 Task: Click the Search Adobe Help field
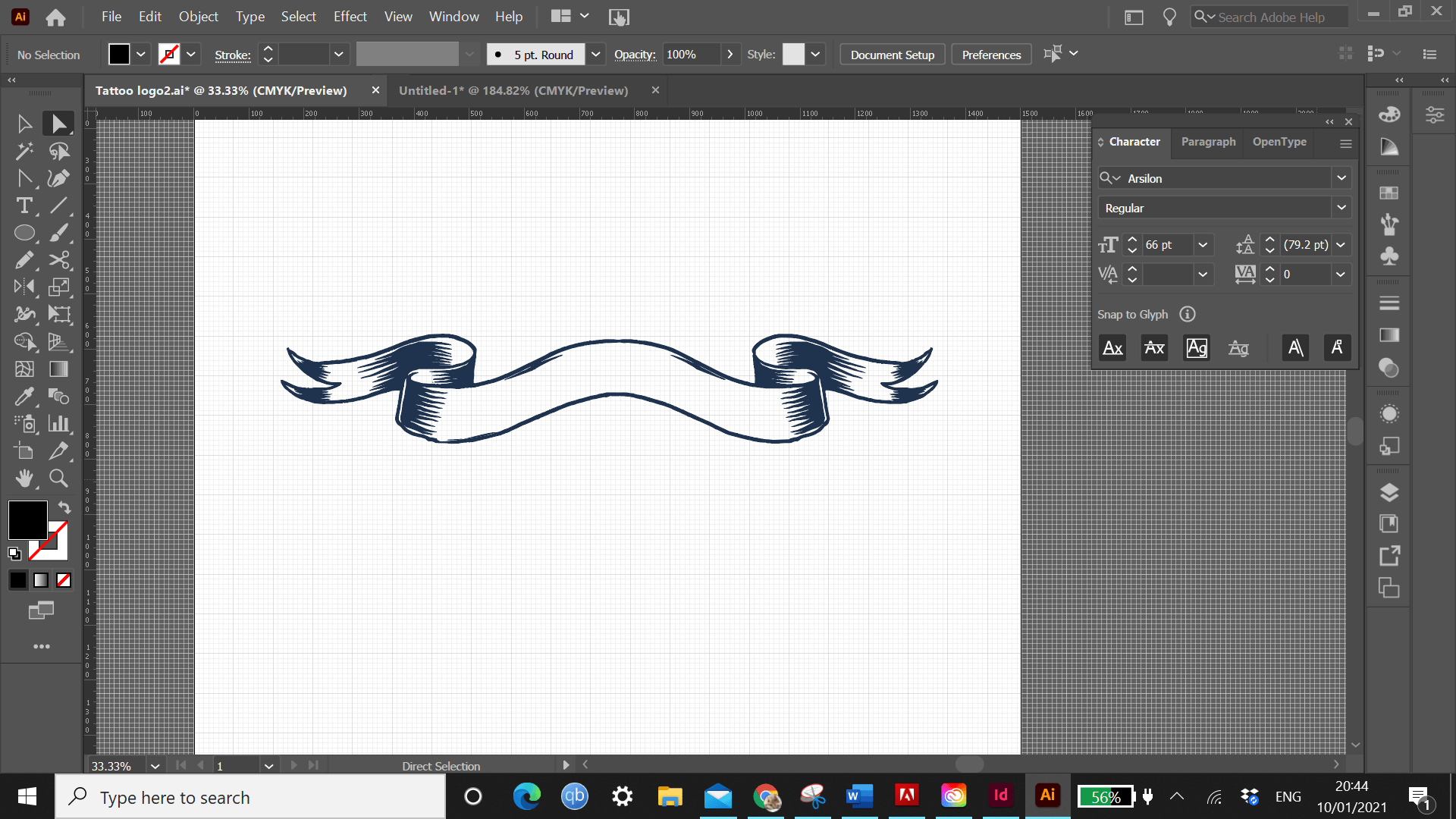[1271, 17]
